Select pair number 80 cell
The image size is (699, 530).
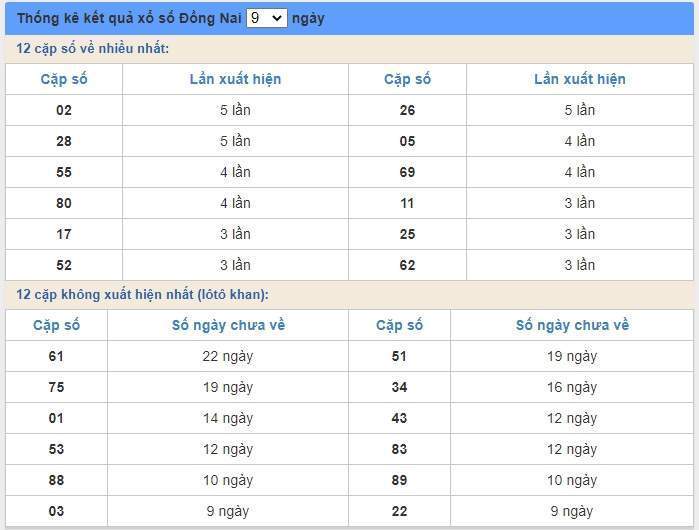point(64,203)
